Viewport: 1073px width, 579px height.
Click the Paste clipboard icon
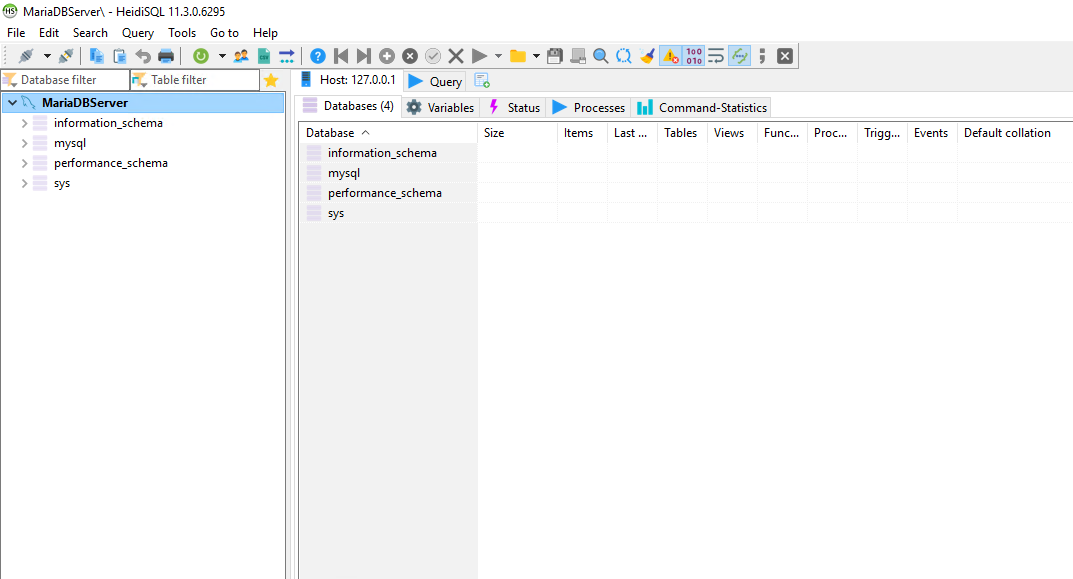pos(120,56)
